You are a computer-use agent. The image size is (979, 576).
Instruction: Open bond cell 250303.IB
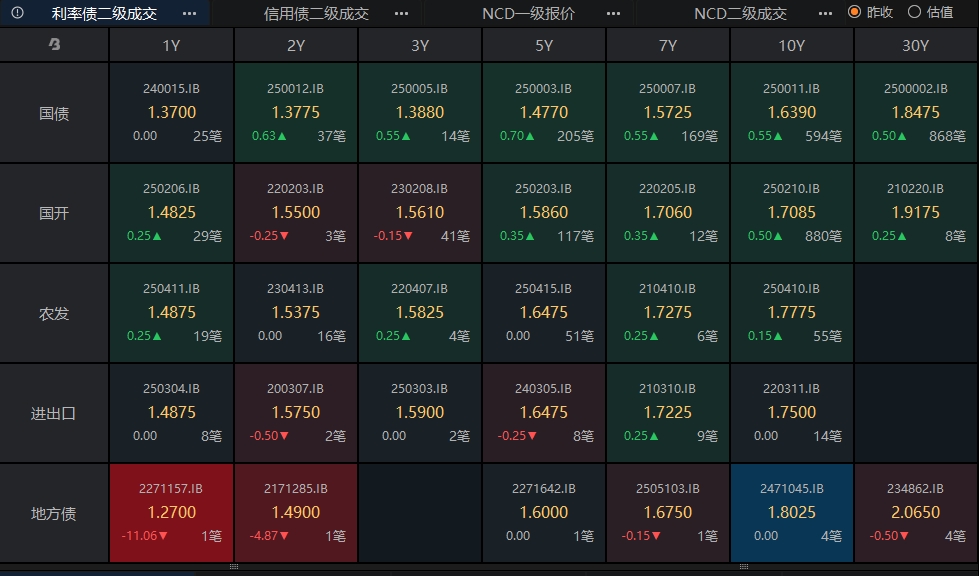(420, 413)
